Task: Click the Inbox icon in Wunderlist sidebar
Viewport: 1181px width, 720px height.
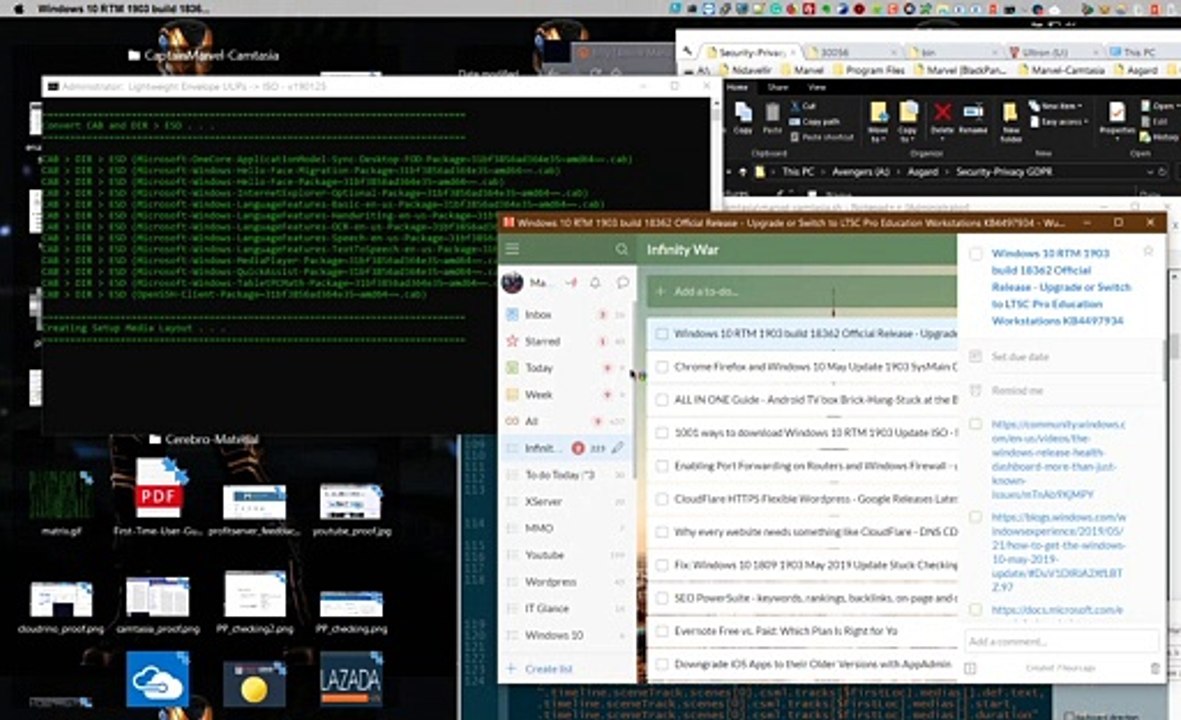Action: coord(512,314)
